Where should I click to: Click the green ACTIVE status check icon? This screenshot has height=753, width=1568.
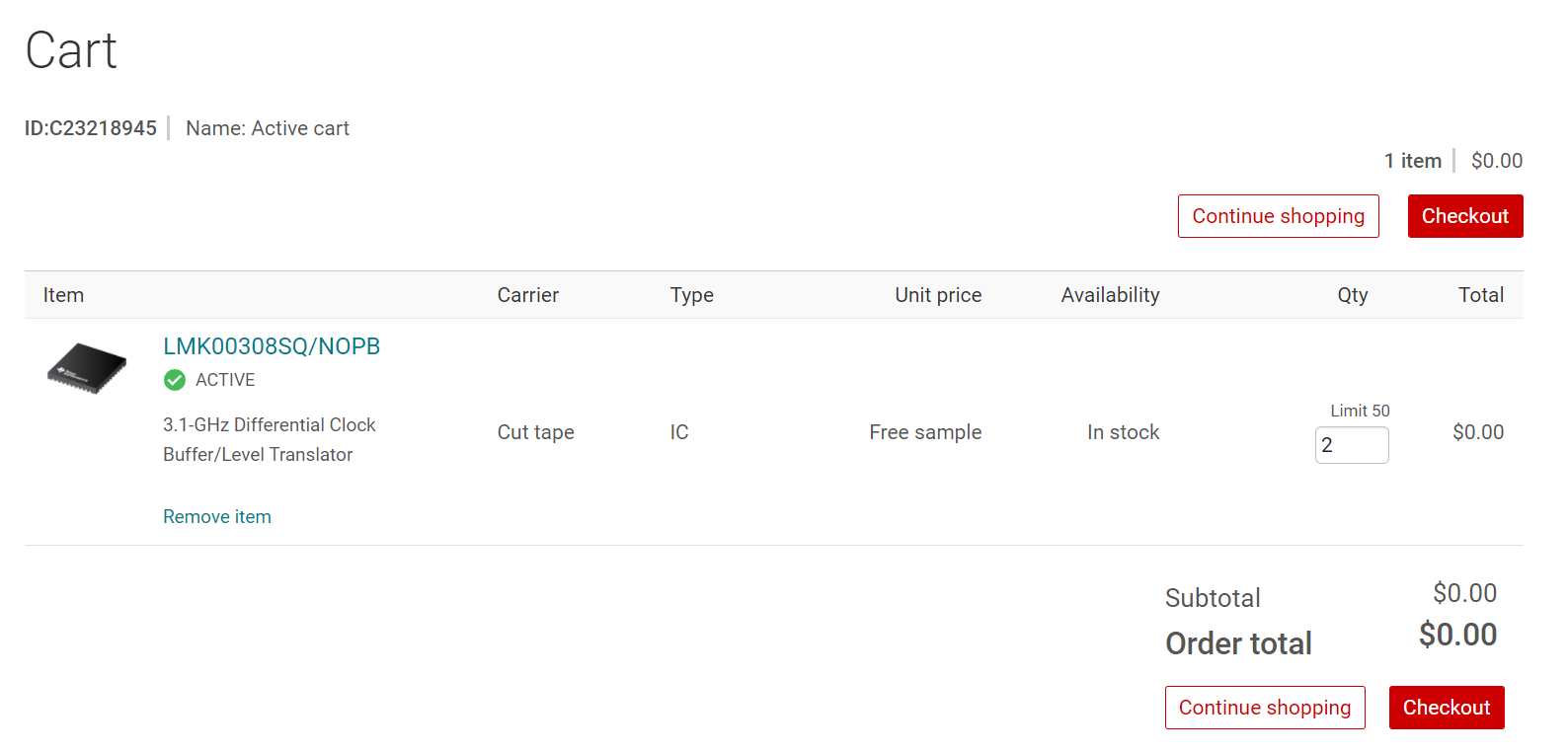pyautogui.click(x=175, y=380)
